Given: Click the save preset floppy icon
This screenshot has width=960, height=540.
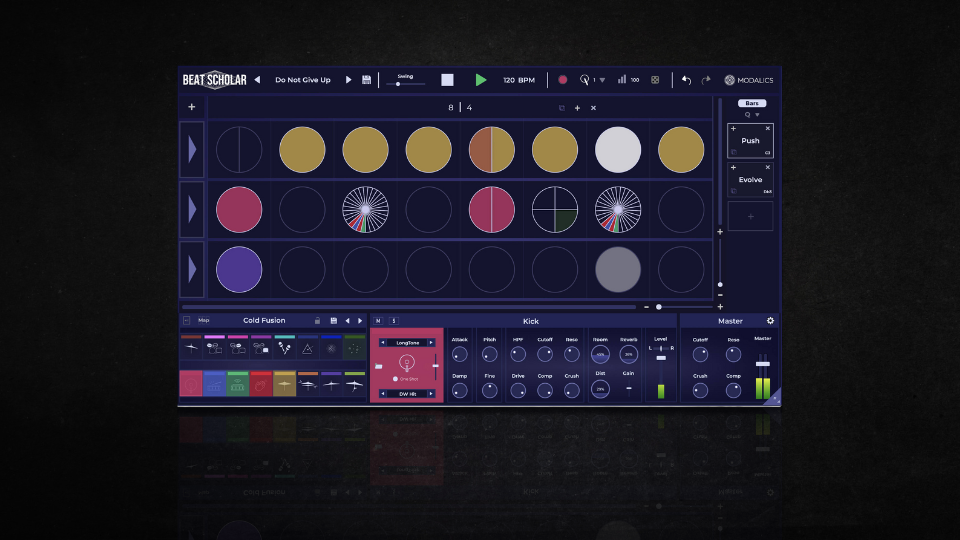Looking at the screenshot, I should (366, 80).
